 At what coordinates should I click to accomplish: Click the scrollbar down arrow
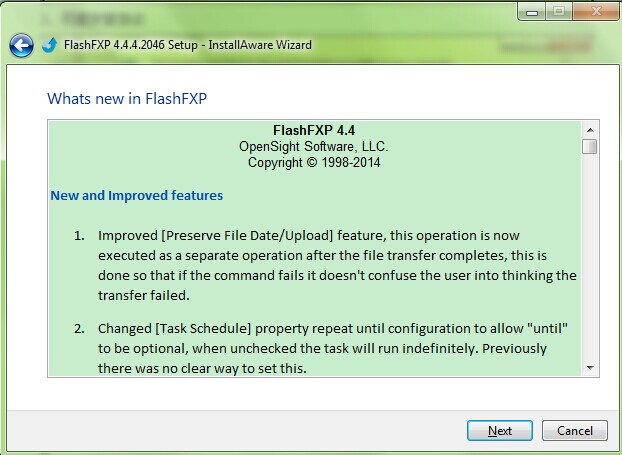click(x=590, y=368)
